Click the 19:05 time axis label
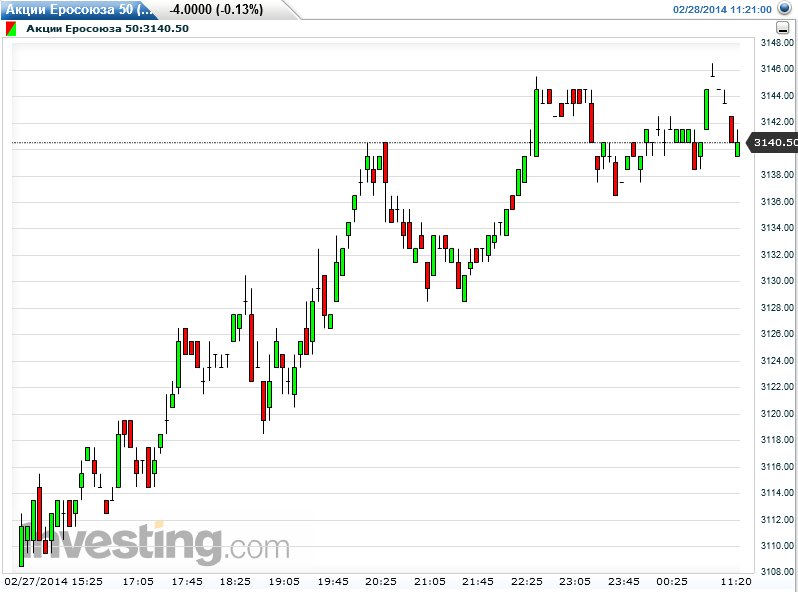This screenshot has width=798, height=592. point(284,582)
